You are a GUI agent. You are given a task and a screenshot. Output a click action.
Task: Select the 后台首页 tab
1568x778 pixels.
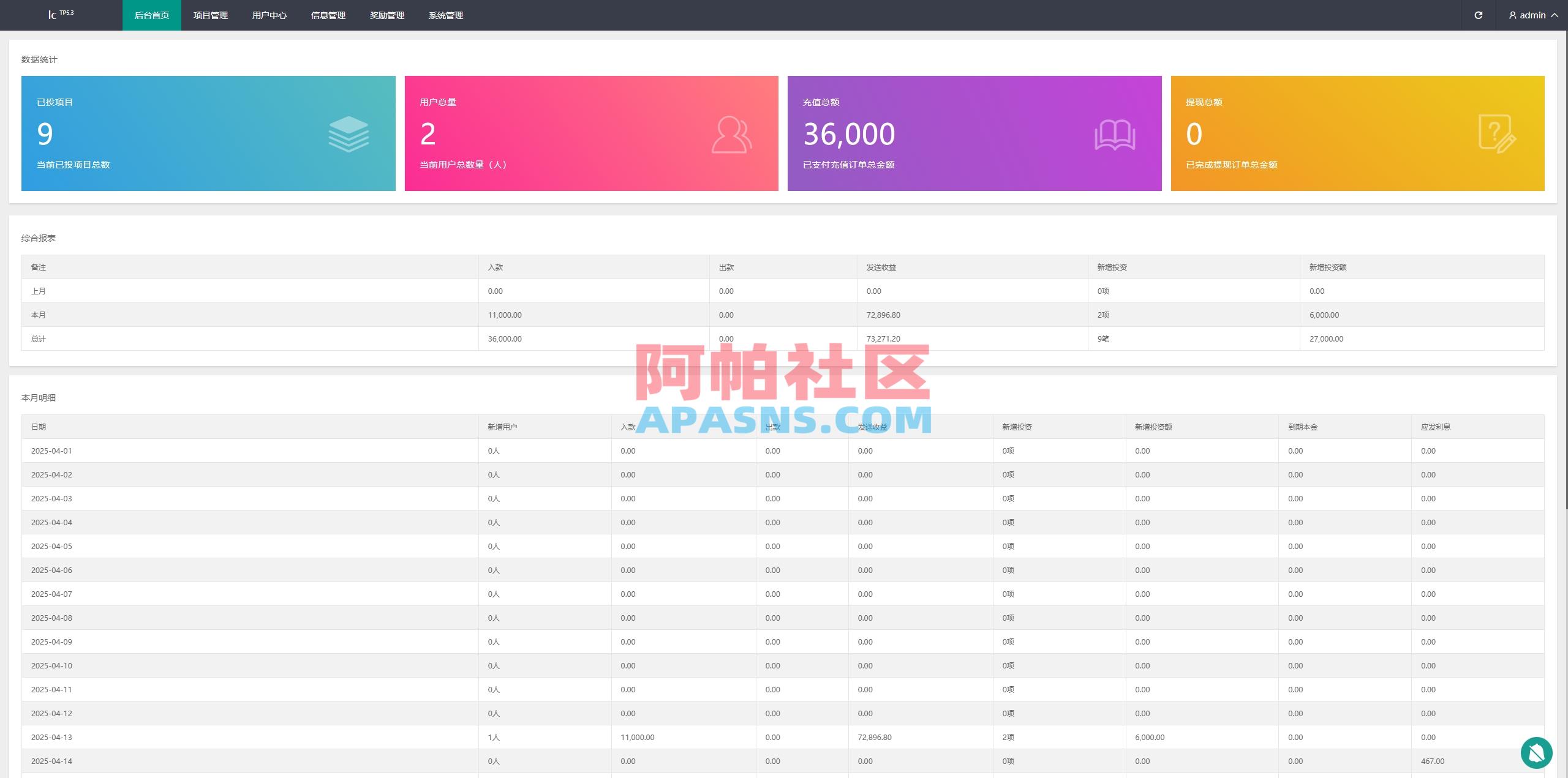tap(151, 15)
